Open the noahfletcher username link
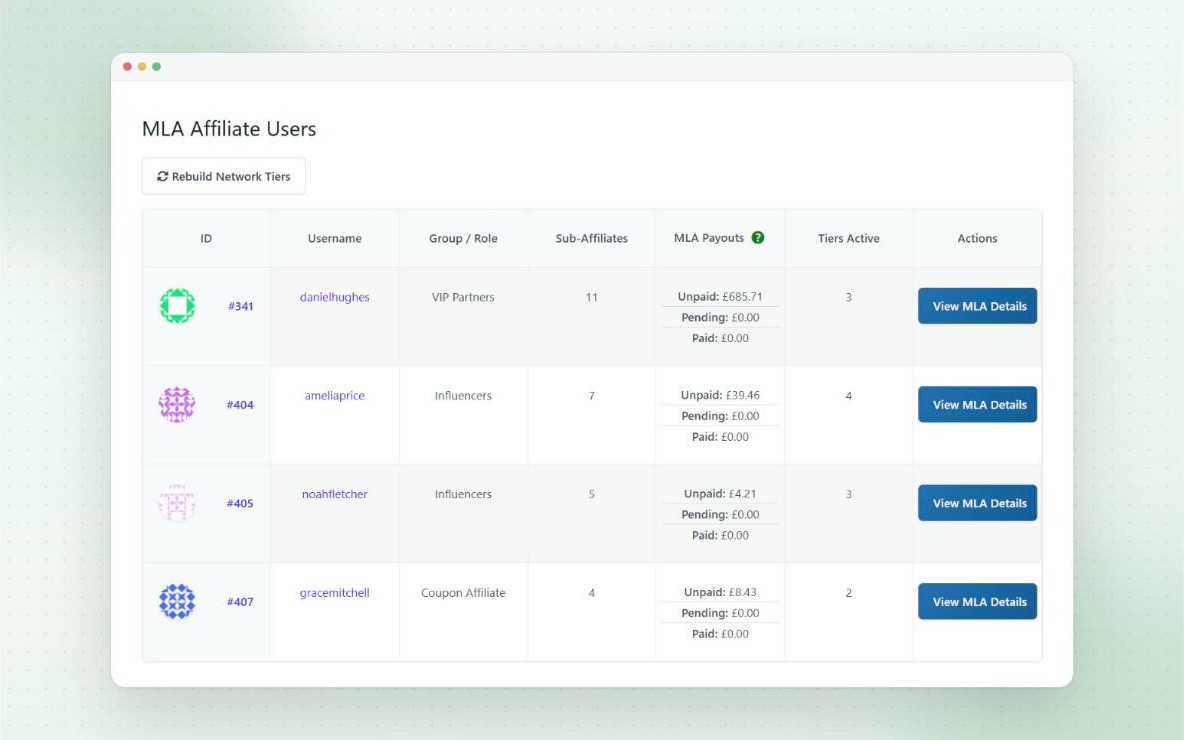 (335, 494)
